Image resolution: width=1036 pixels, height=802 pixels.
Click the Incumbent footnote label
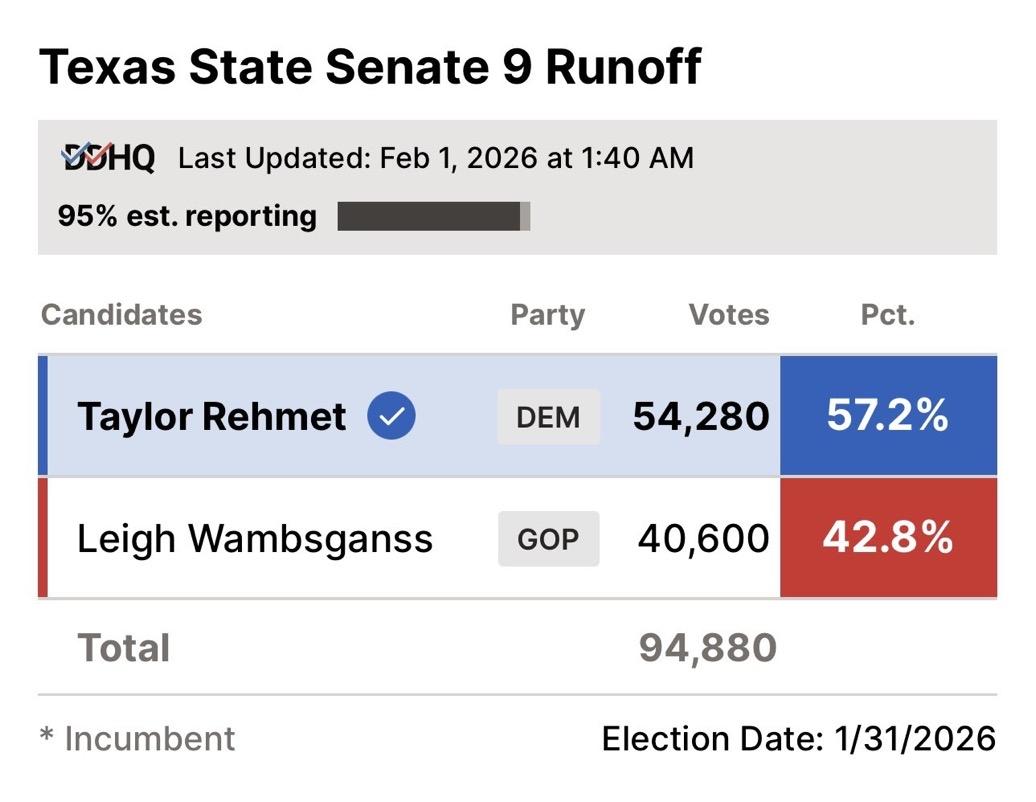coord(138,739)
